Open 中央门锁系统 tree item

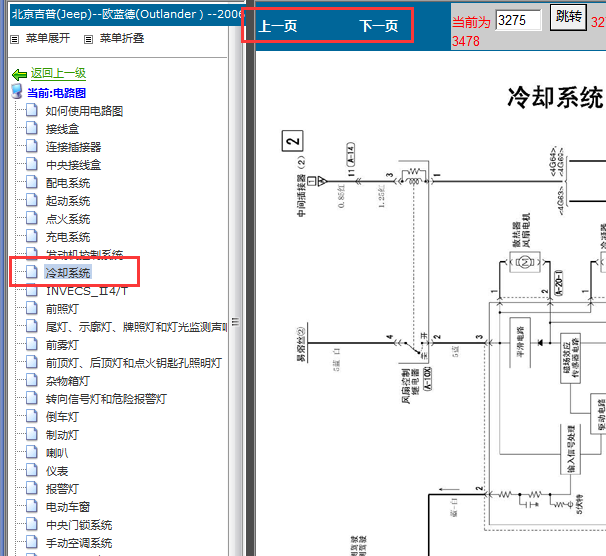[79, 525]
